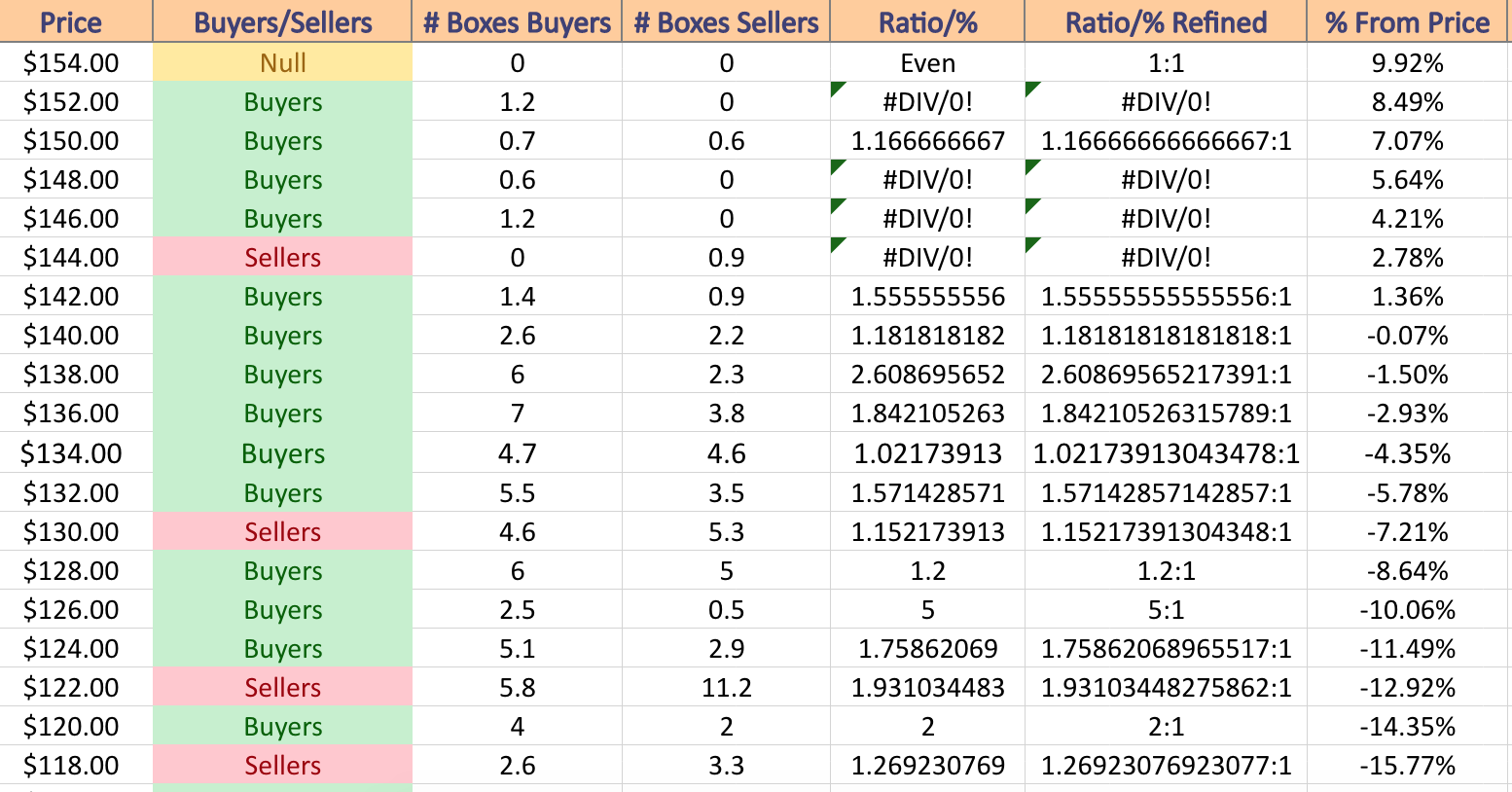Select the red Sellers cell at $144.00

coord(282,257)
